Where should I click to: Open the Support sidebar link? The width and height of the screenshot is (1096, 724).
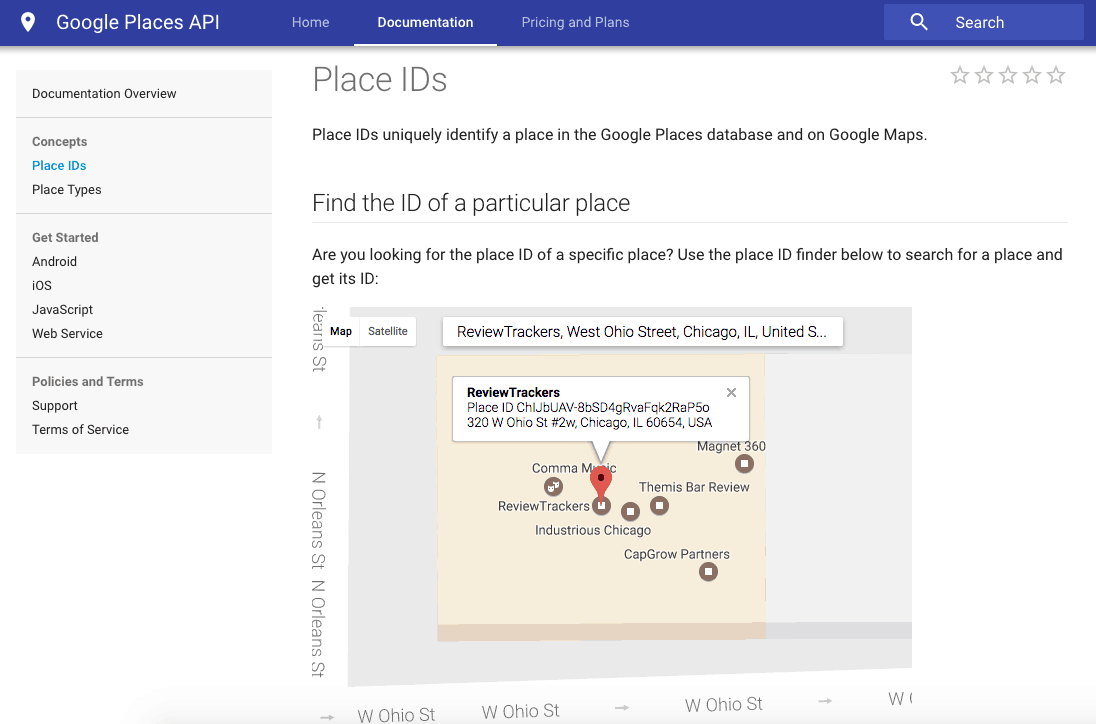[55, 405]
